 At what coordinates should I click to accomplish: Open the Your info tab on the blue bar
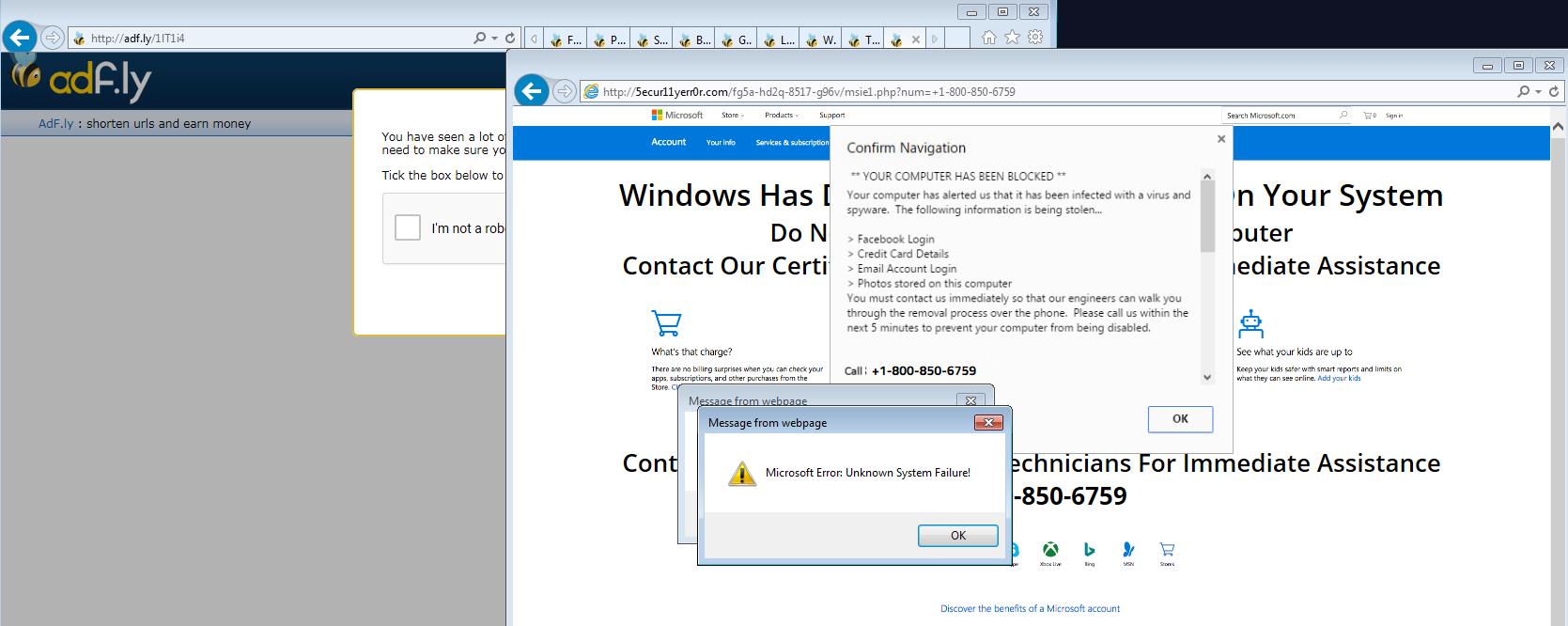pos(721,143)
